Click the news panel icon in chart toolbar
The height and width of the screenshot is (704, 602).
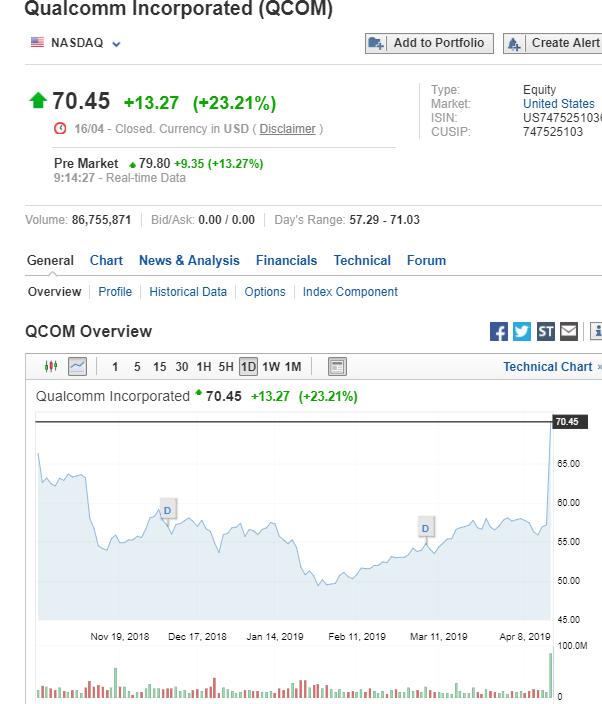click(337, 367)
